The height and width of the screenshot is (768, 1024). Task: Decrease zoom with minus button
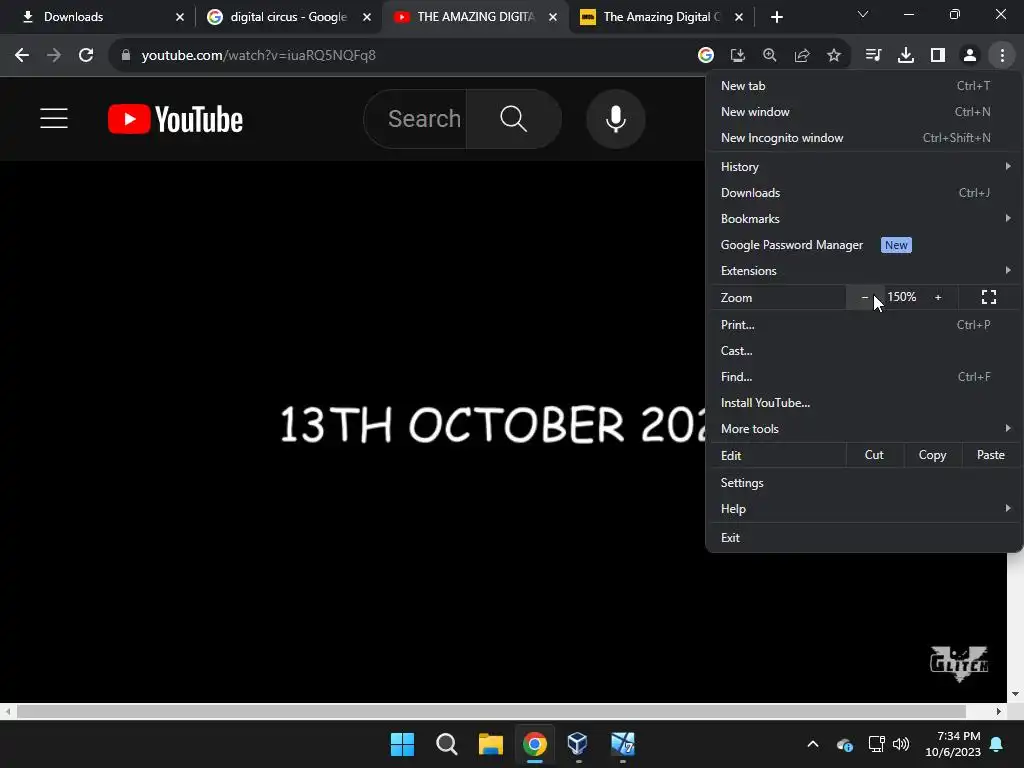tap(865, 297)
